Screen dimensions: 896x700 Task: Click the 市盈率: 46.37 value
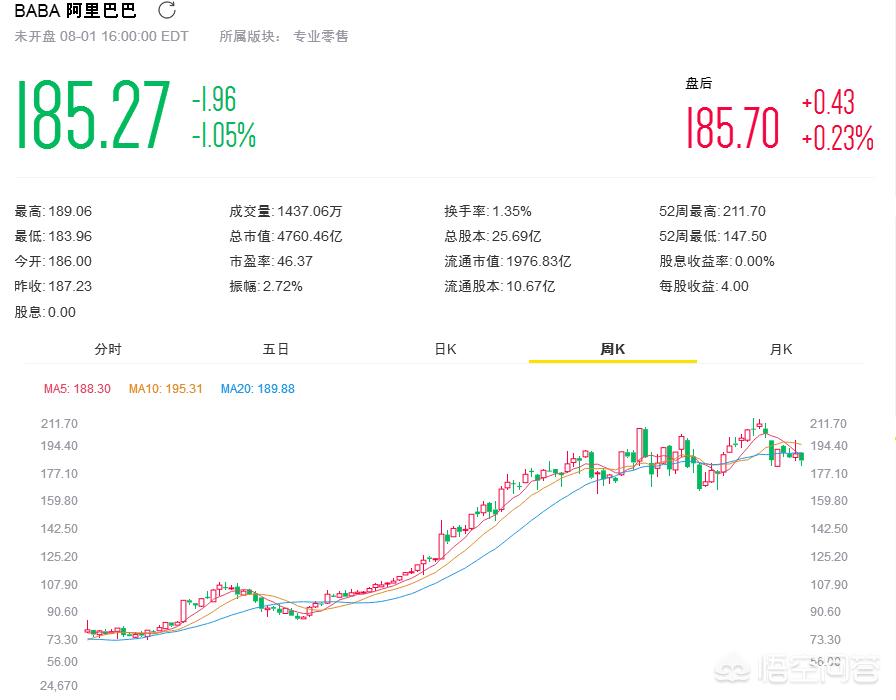(271, 262)
